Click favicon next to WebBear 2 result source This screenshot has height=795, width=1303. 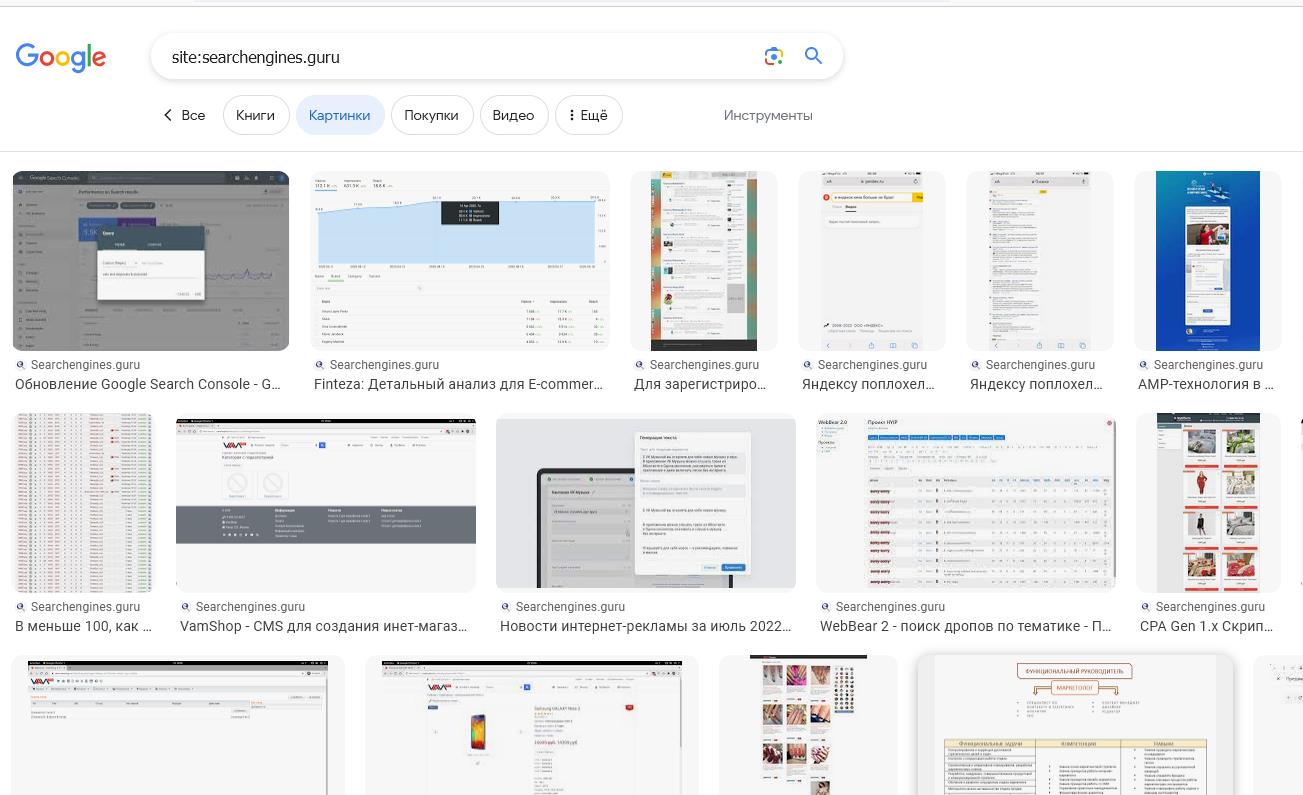[x=826, y=607]
